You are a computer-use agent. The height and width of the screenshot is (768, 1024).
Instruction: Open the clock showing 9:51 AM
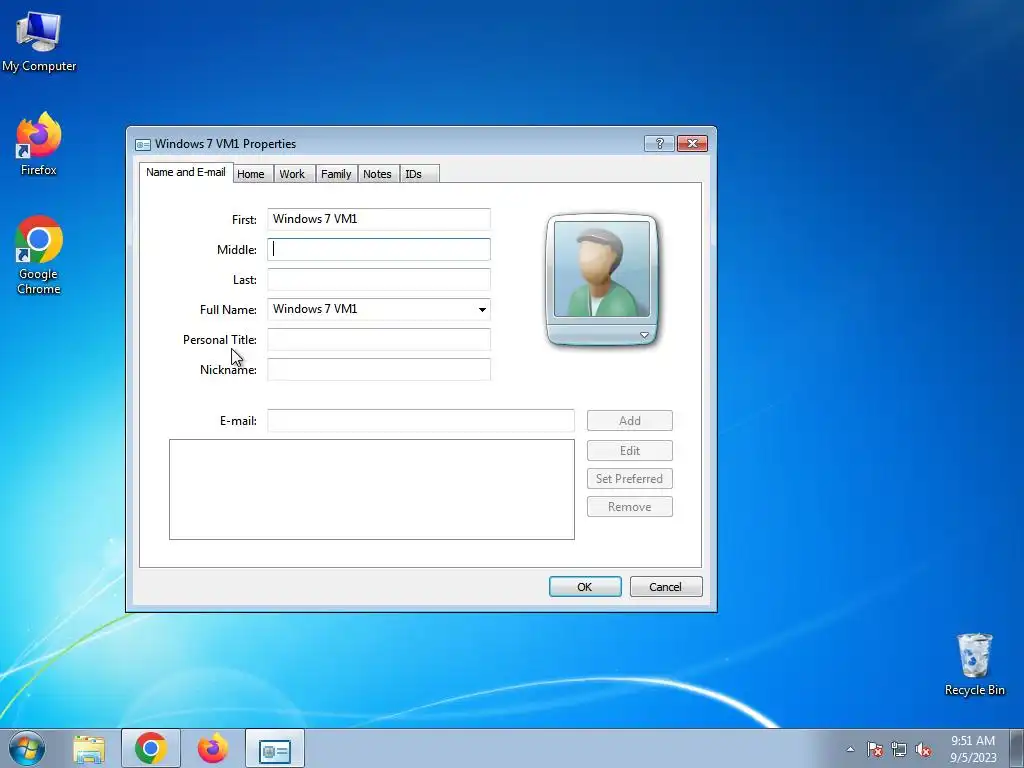(973, 748)
